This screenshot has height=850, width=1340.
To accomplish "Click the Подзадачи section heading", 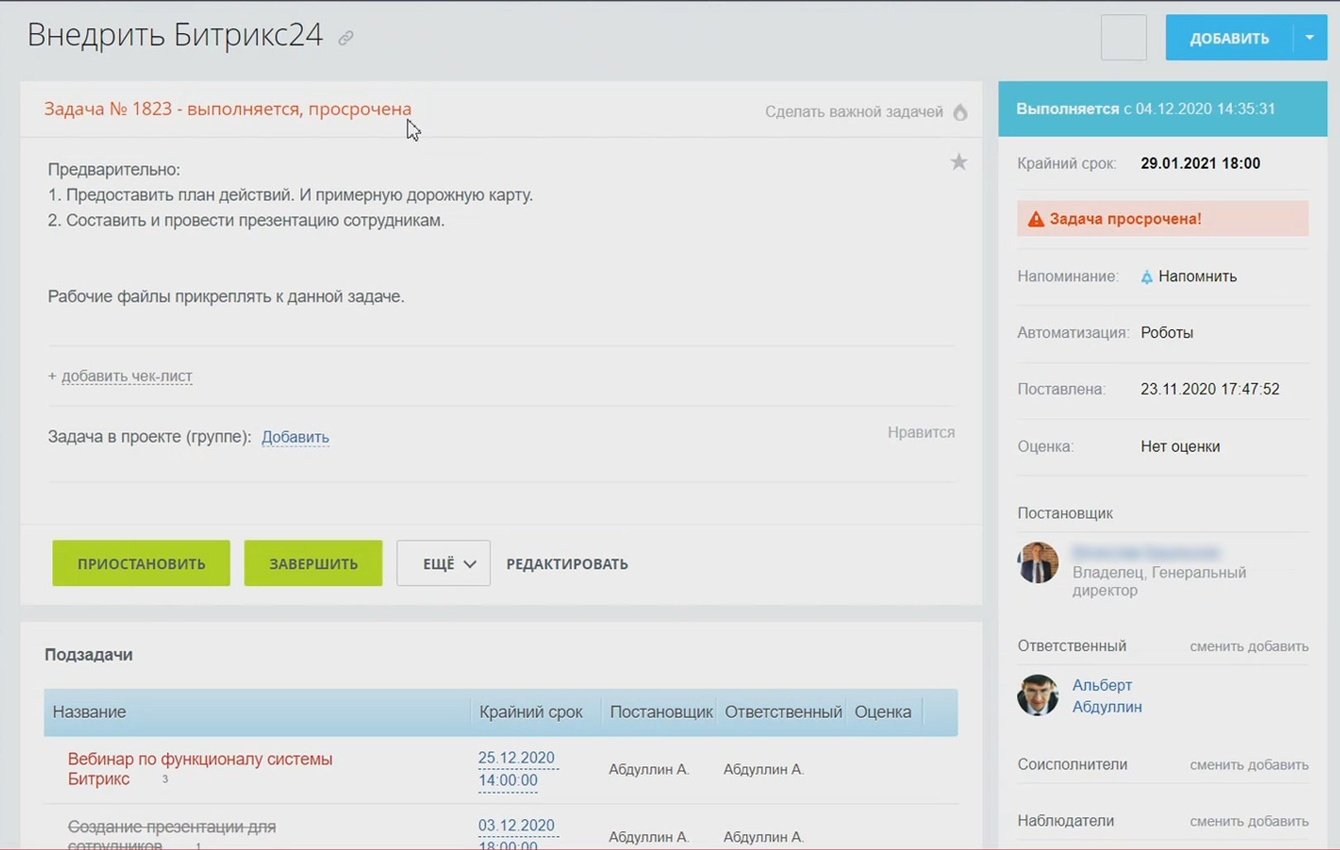I will (x=89, y=655).
